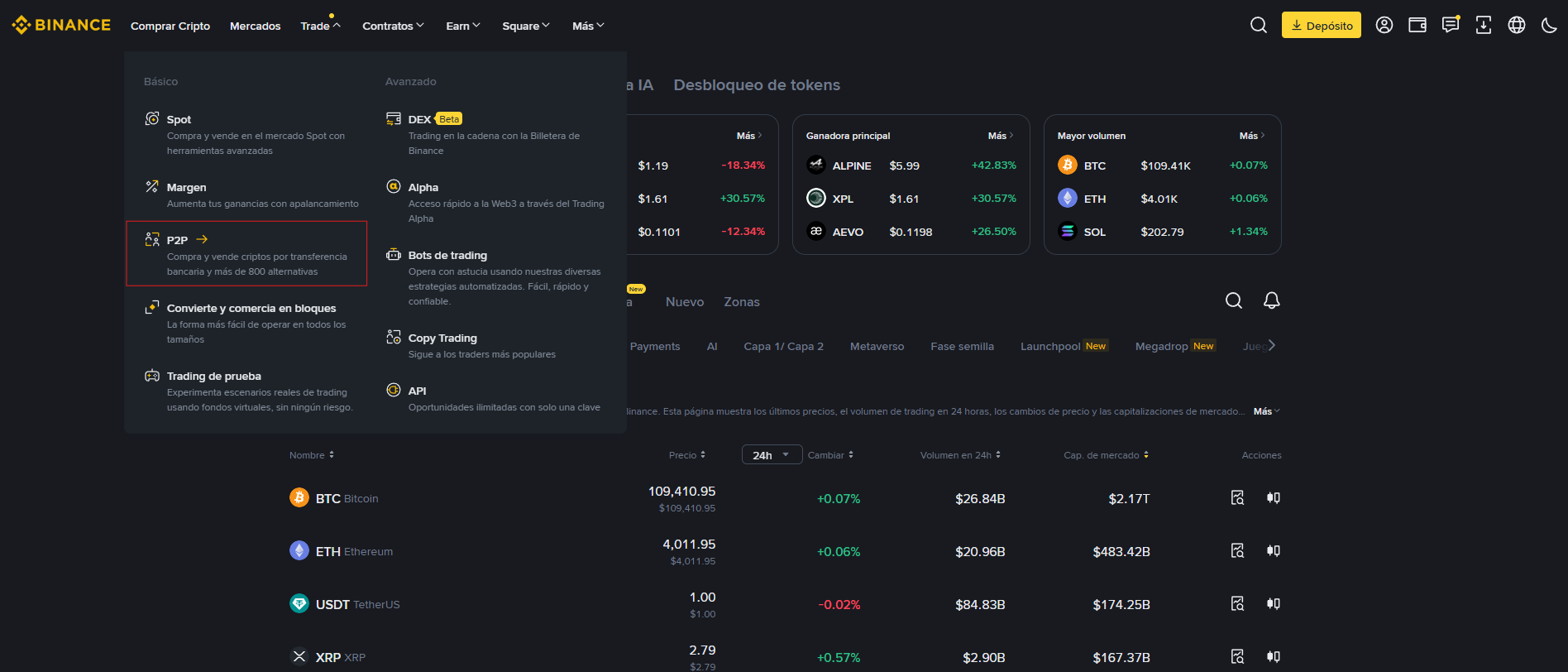Viewport: 1568px width, 672px height.
Task: Open the search icon in top bar
Action: pyautogui.click(x=1259, y=25)
